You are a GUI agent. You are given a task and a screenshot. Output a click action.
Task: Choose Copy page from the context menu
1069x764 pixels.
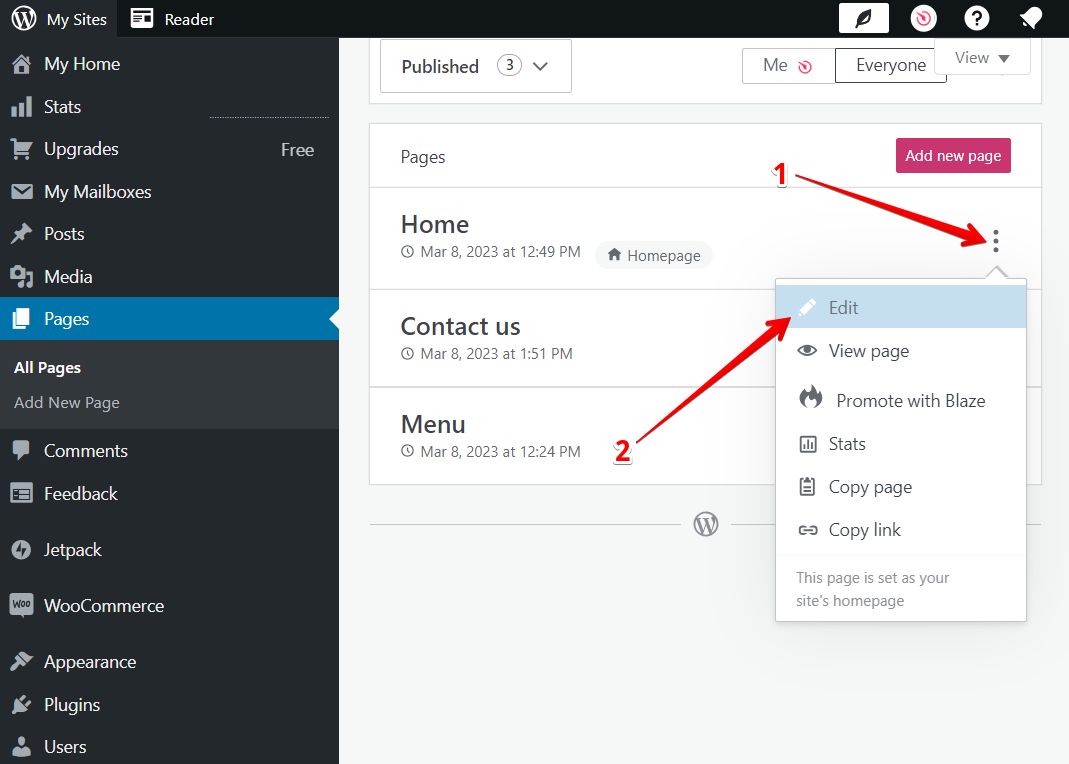click(870, 487)
